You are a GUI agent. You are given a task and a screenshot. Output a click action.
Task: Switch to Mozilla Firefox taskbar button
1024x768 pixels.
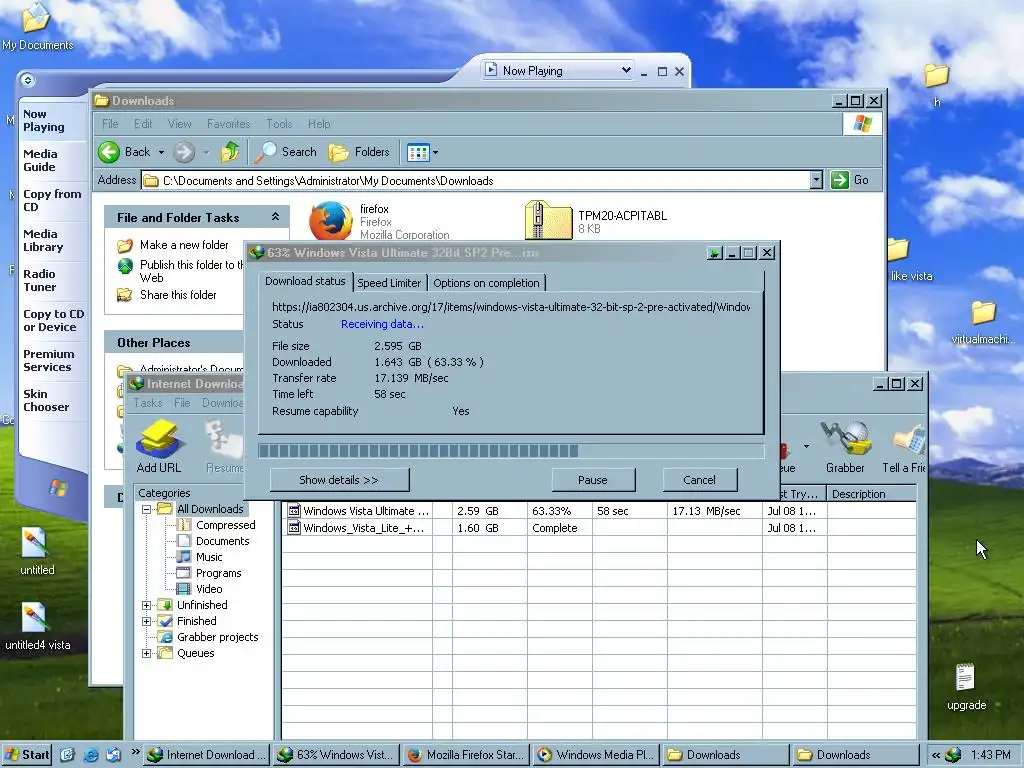point(468,755)
